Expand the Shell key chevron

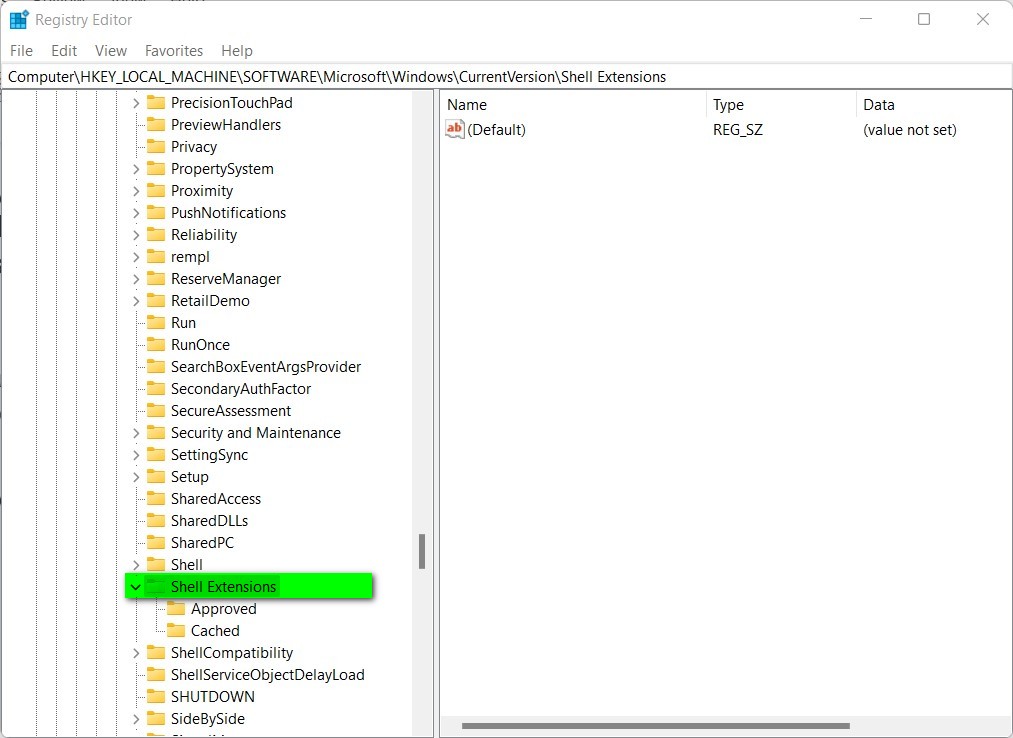136,565
